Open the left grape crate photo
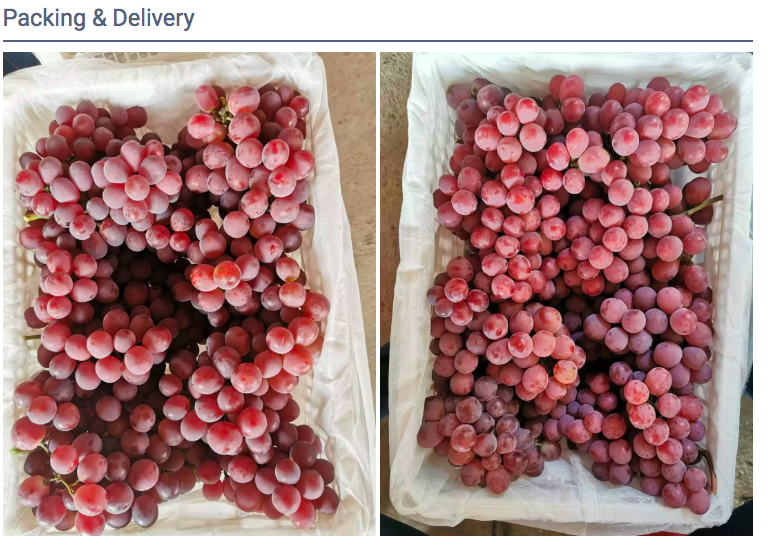771x536 pixels. pos(189,294)
